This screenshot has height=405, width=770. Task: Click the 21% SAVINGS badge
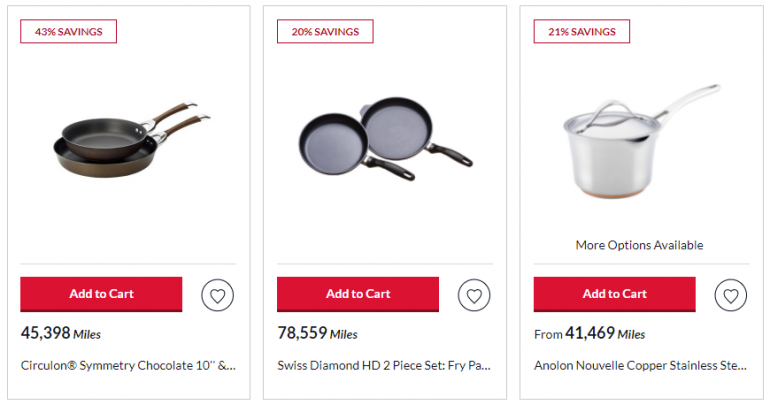point(582,32)
